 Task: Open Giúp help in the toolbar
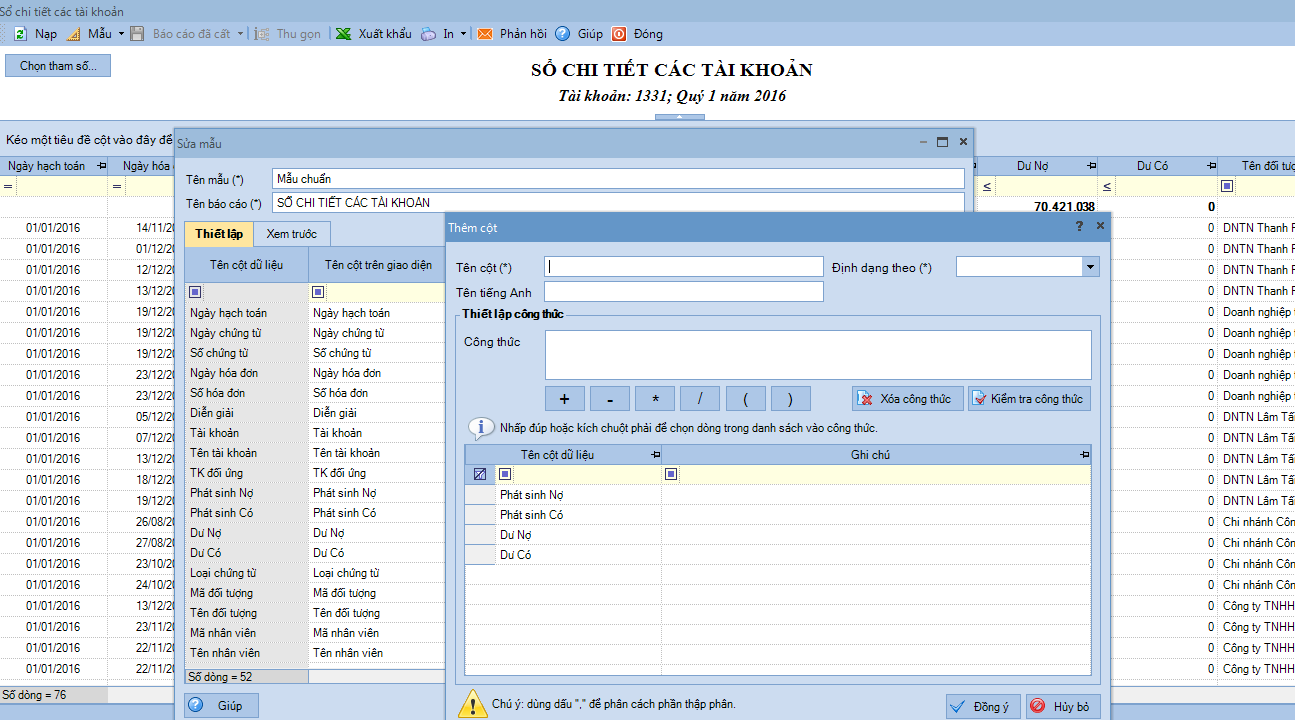[579, 34]
